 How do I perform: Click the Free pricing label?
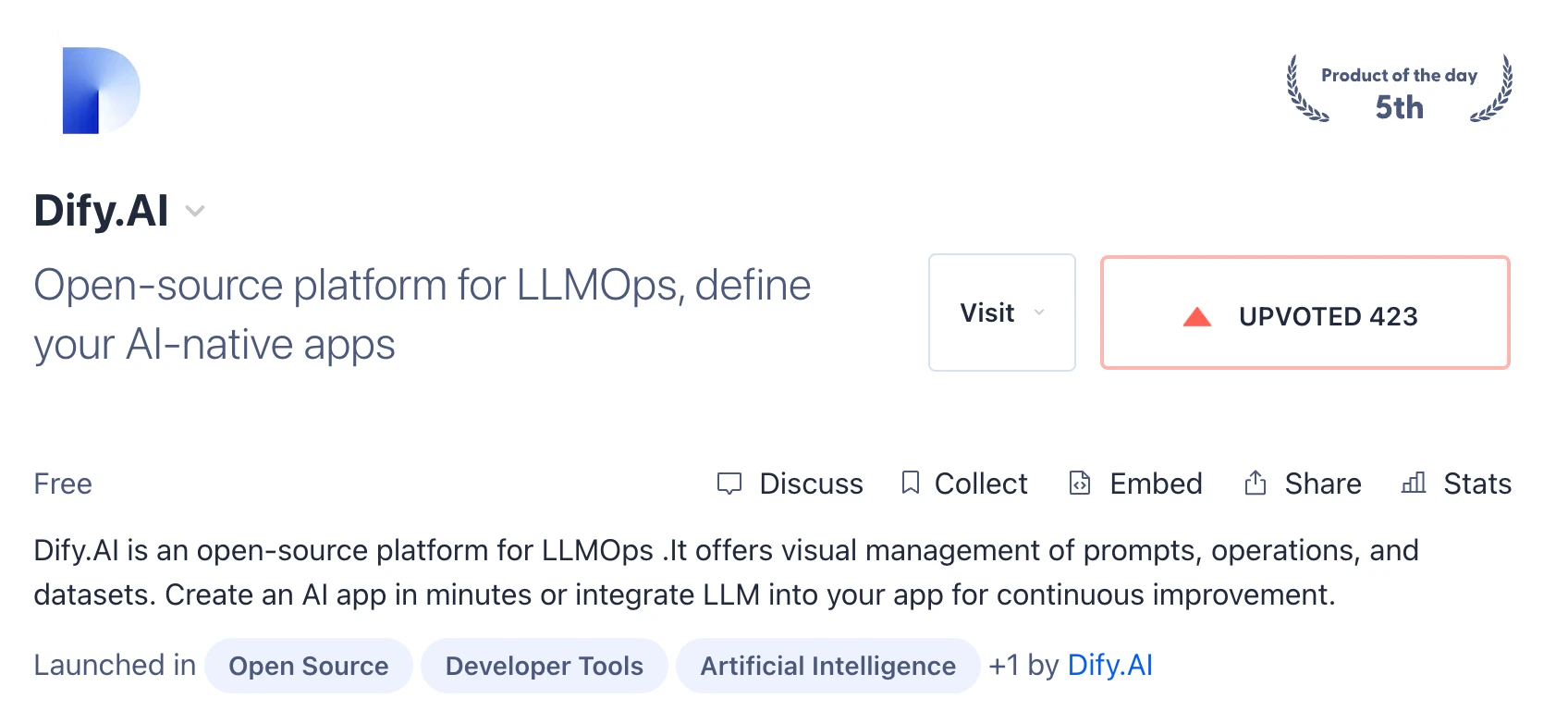63,484
